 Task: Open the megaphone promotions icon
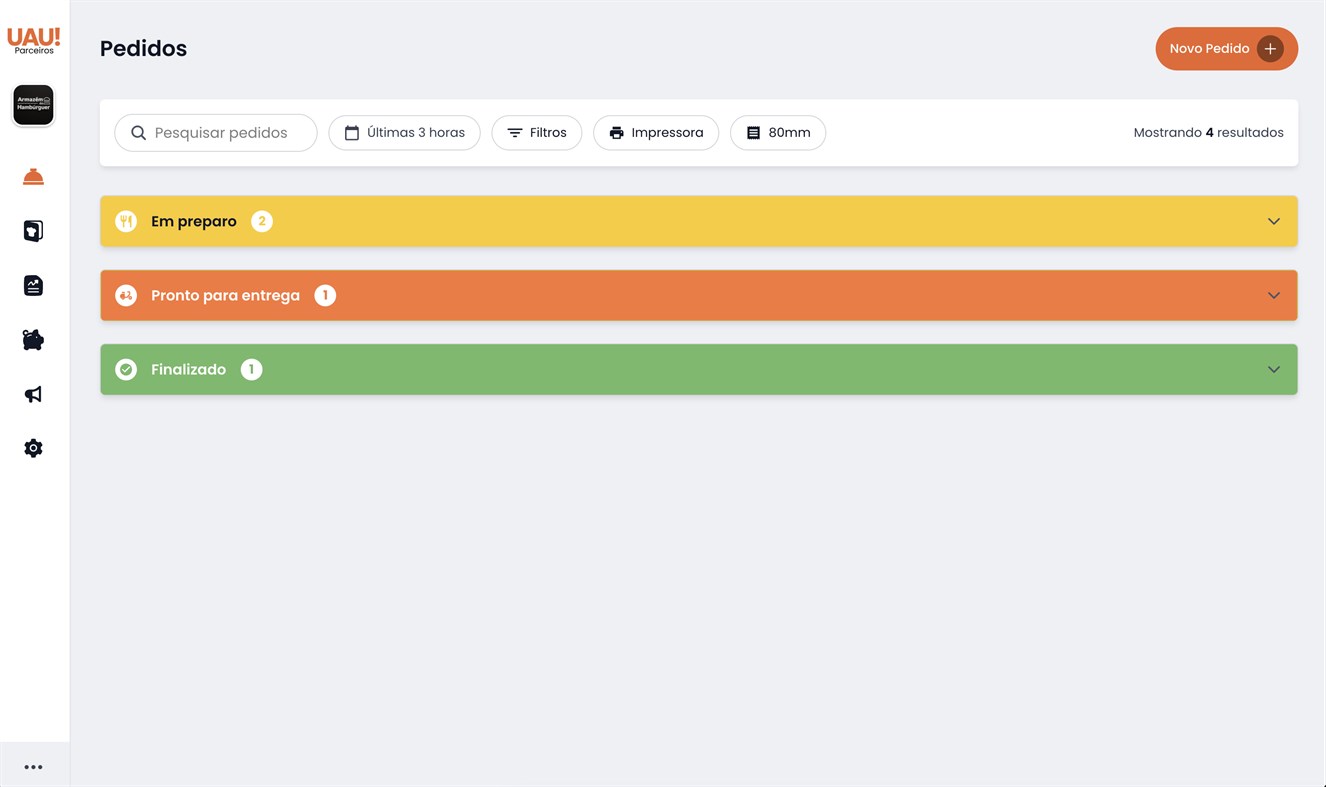(x=33, y=394)
